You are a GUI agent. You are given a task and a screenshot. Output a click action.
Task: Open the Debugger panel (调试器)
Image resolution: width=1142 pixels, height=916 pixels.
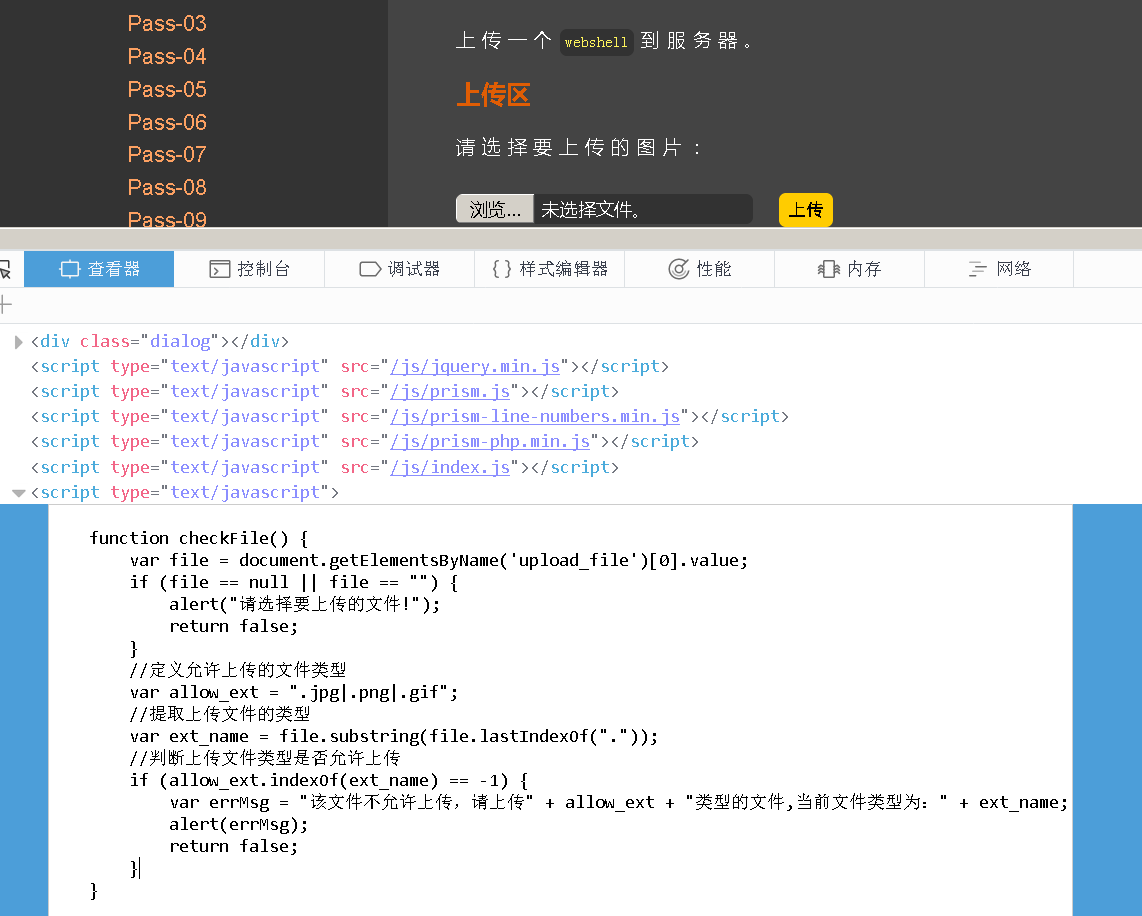(x=399, y=268)
